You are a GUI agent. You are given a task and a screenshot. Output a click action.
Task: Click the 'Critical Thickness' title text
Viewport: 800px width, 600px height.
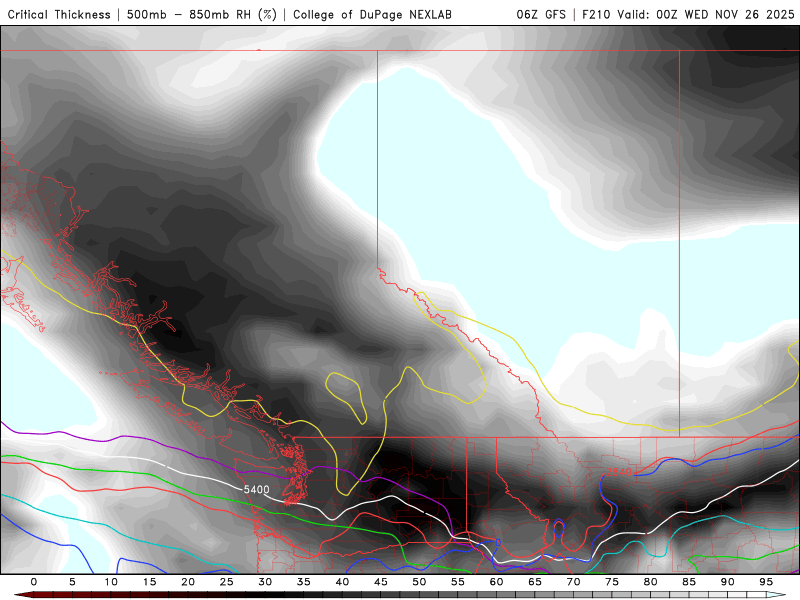(x=59, y=14)
